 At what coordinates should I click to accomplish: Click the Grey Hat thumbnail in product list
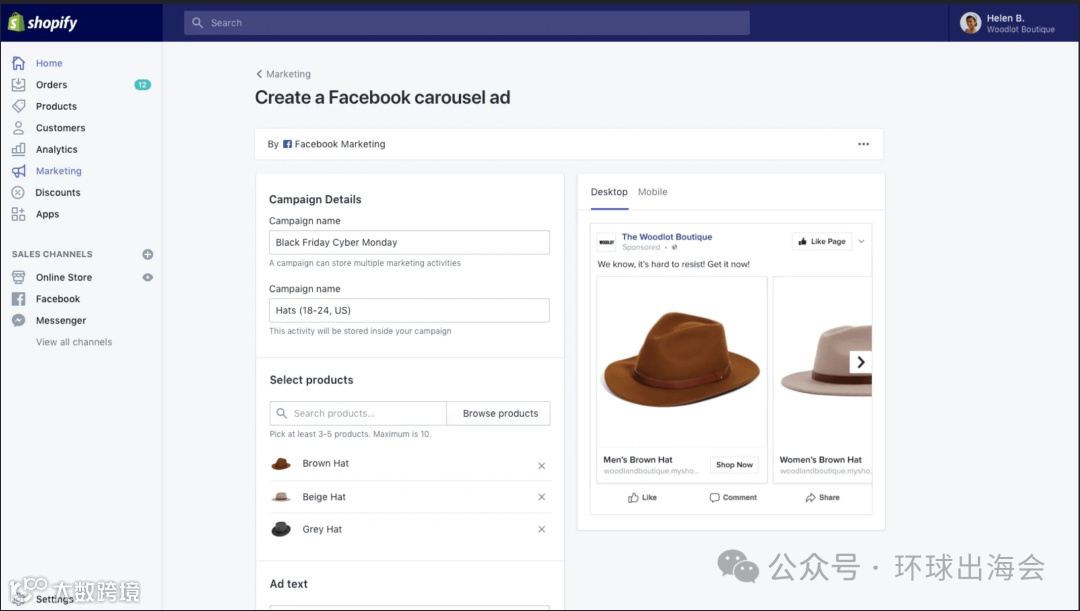pos(281,529)
